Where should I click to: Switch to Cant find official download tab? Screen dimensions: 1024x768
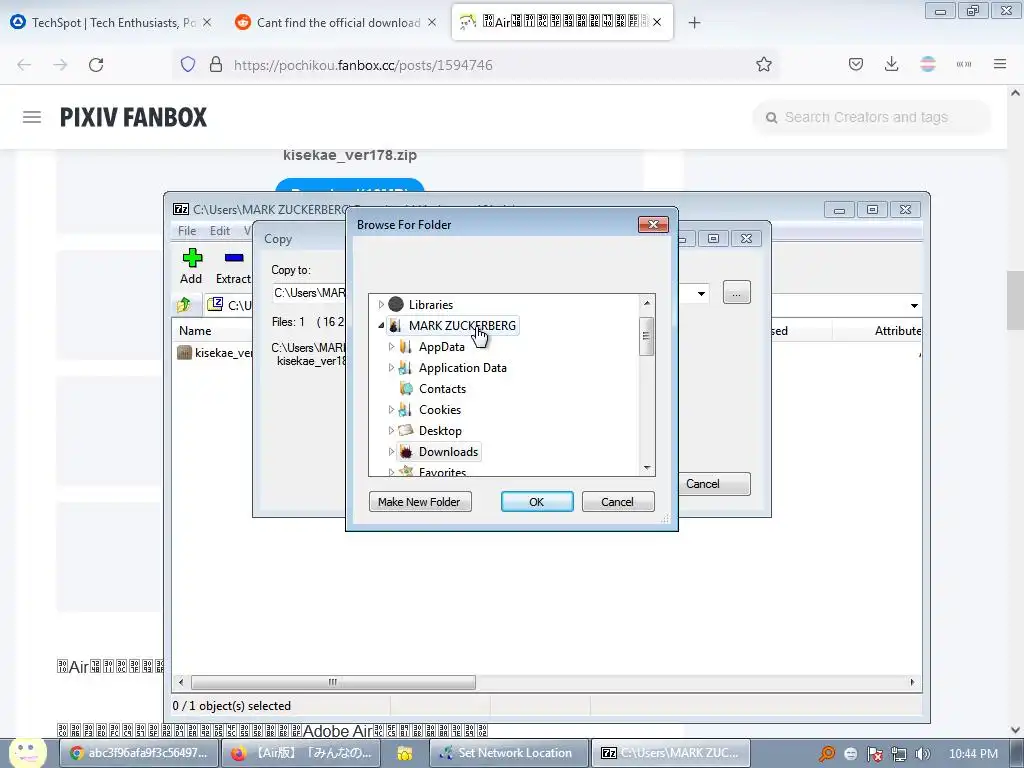330,23
